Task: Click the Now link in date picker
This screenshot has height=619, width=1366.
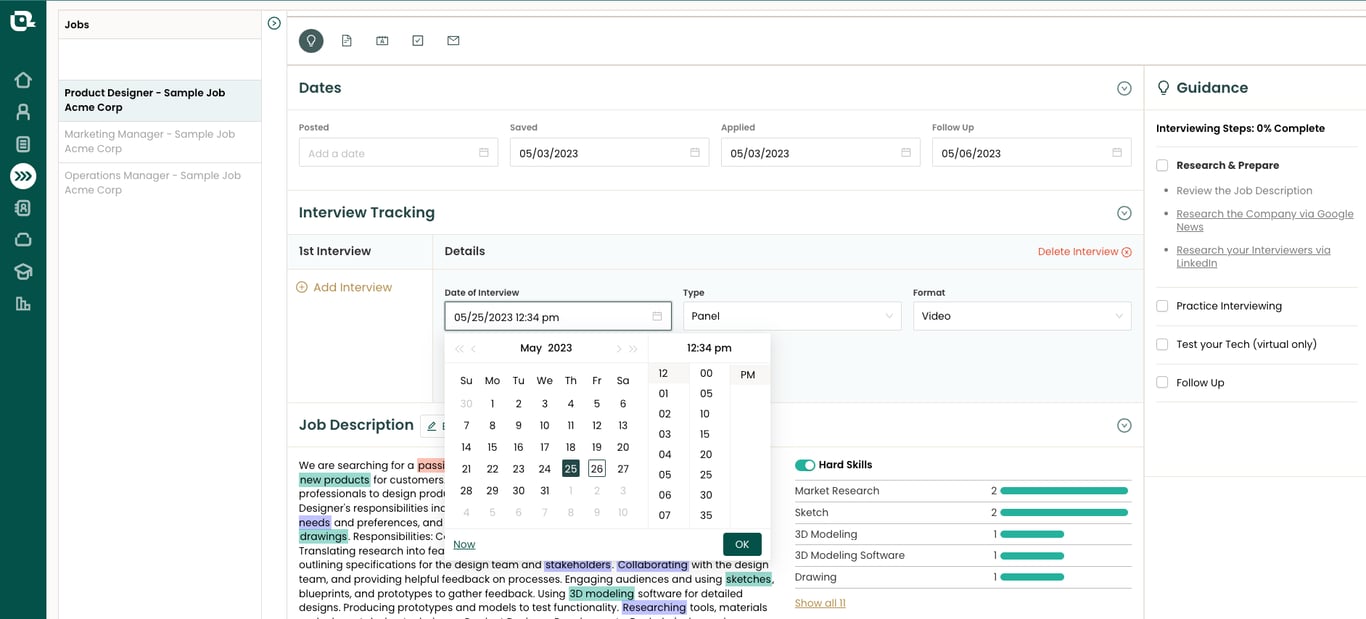Action: pos(464,545)
